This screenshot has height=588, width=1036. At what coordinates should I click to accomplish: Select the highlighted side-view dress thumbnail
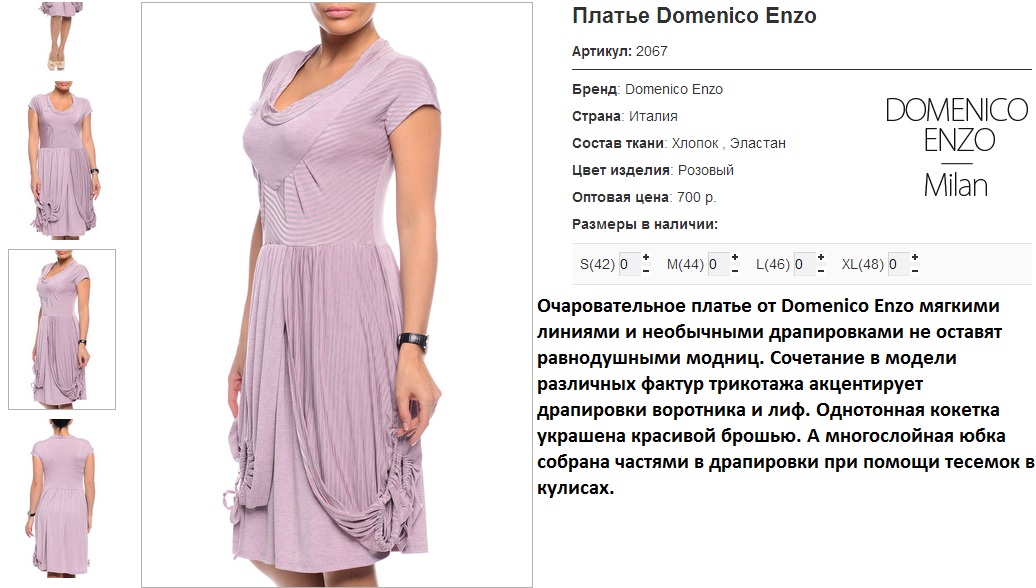(62, 329)
